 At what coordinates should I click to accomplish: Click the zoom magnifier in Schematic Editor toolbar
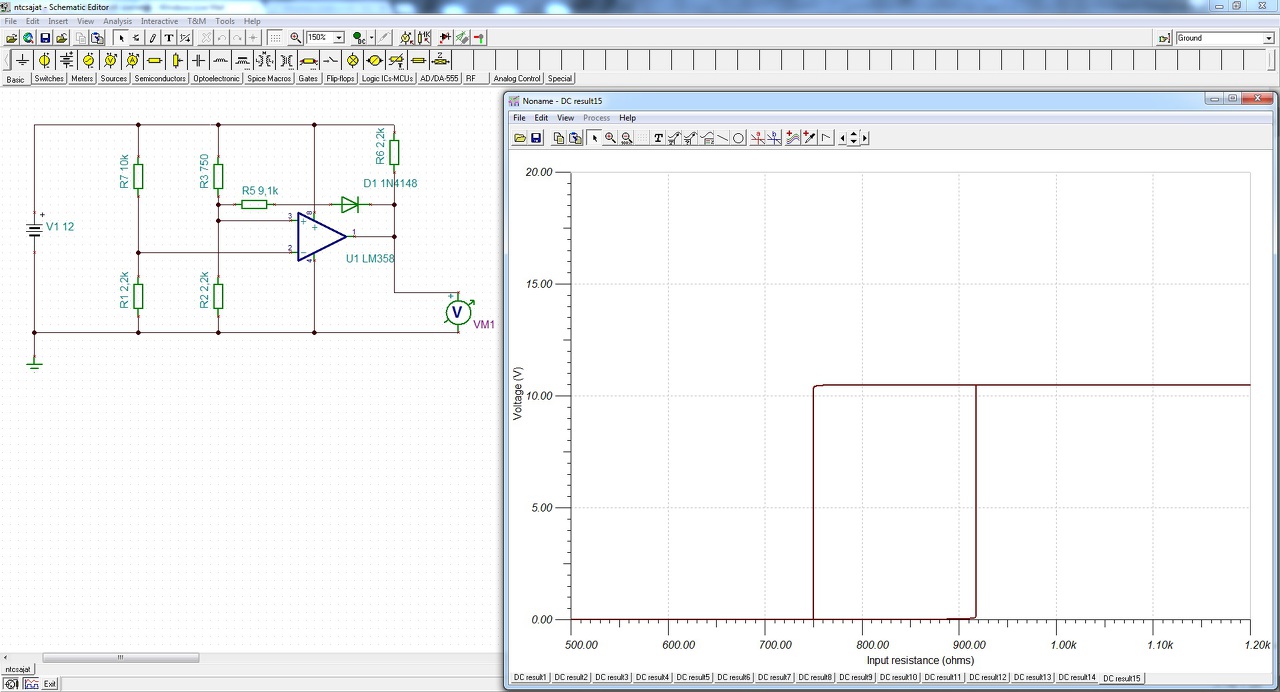click(296, 38)
